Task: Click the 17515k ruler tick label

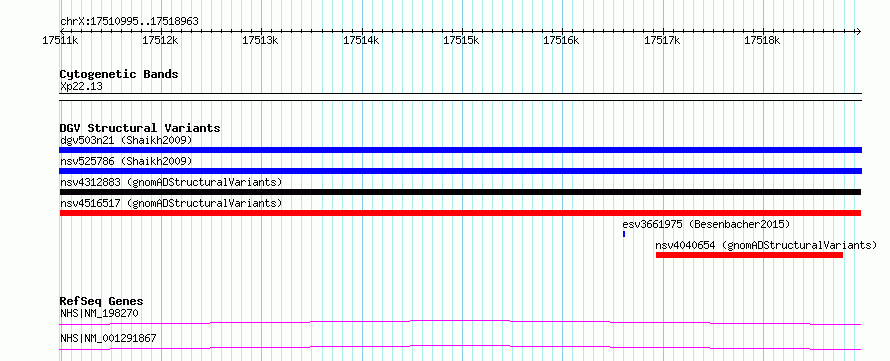Action: click(461, 40)
